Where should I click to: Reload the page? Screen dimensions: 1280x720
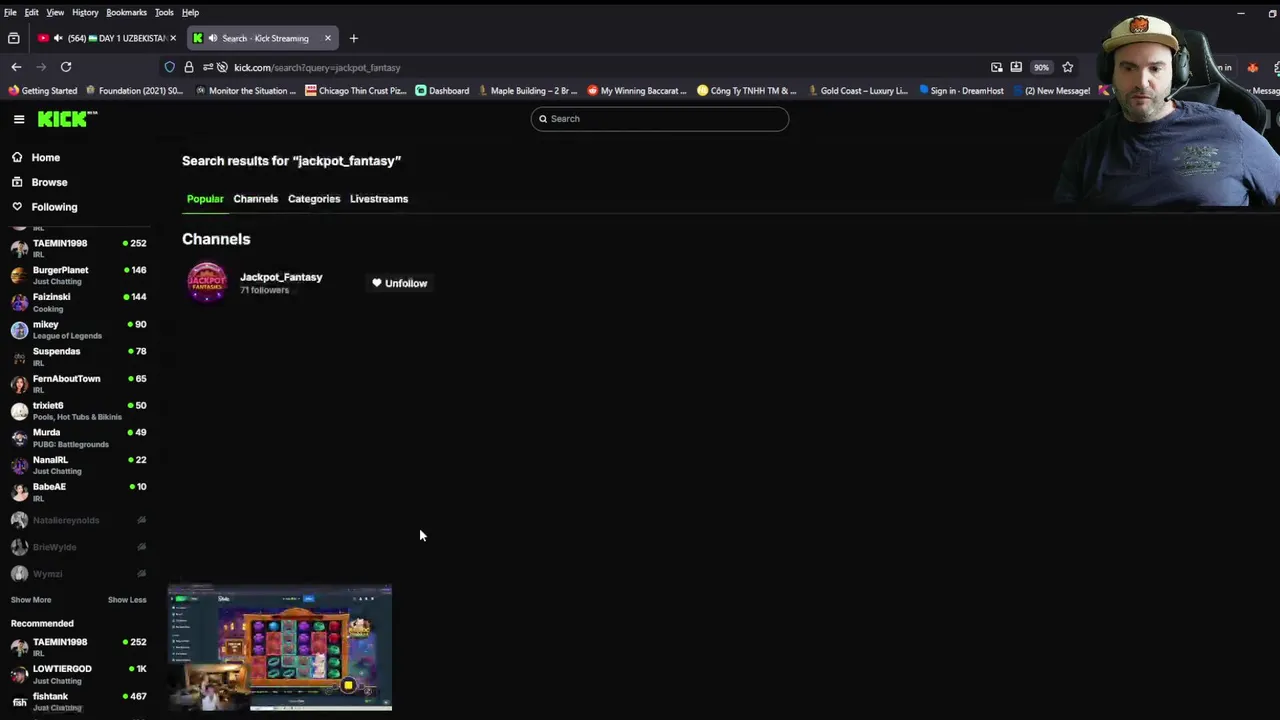click(66, 67)
